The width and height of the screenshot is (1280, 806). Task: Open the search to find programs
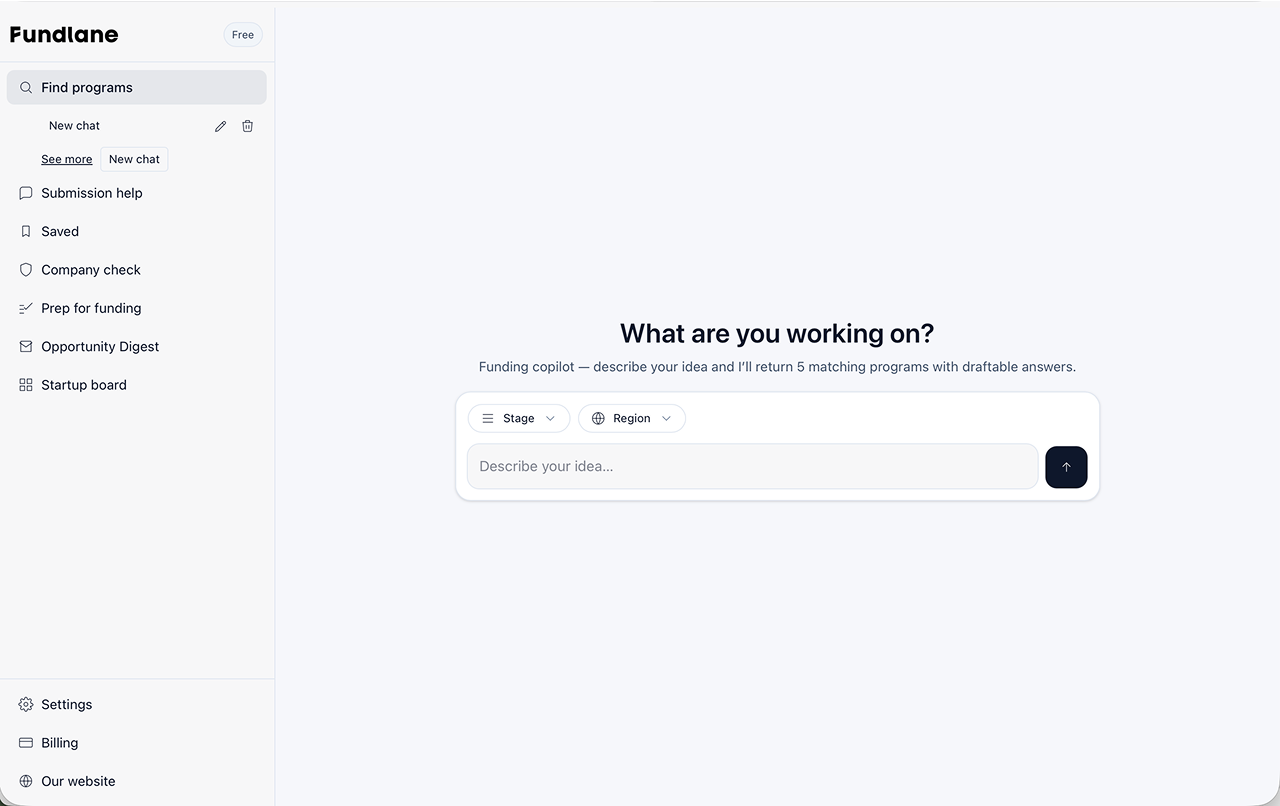coord(136,87)
